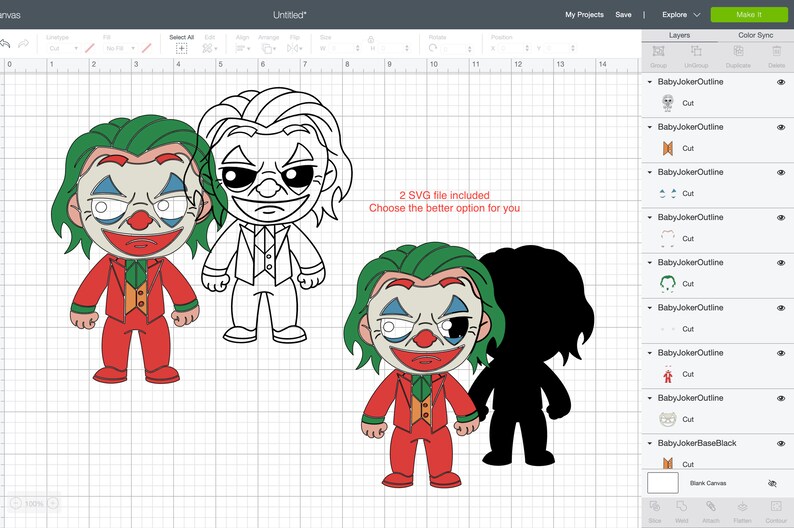This screenshot has width=794, height=528.
Task: Switch to the Layers tab
Action: 679,35
